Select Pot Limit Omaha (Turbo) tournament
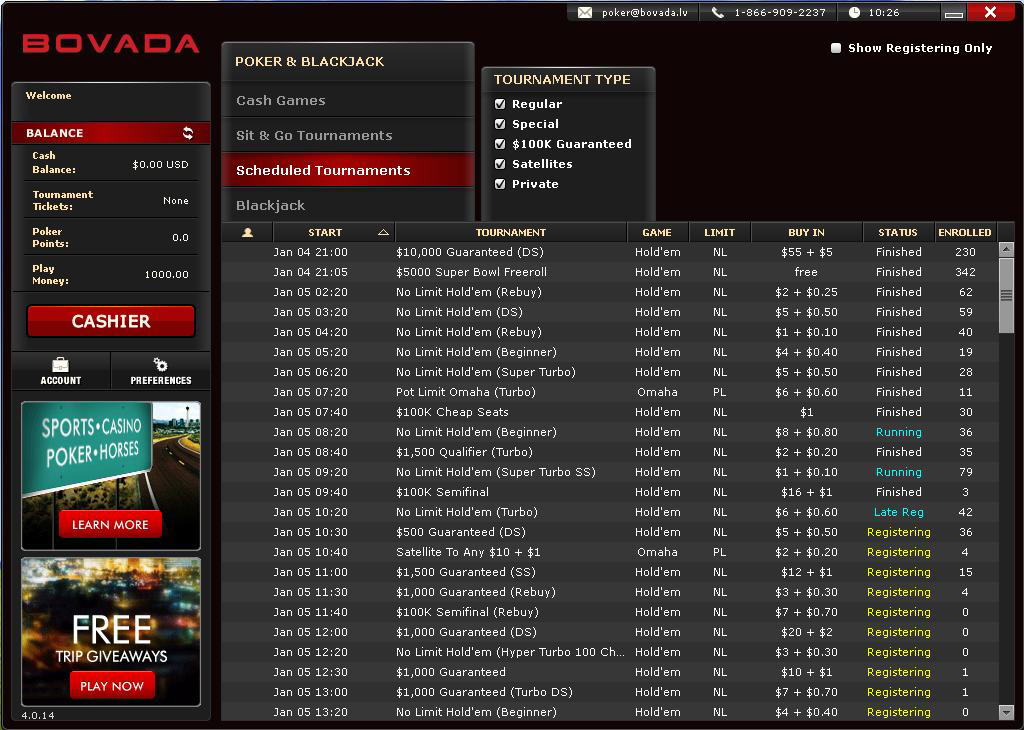This screenshot has width=1024, height=730. [x=609, y=392]
